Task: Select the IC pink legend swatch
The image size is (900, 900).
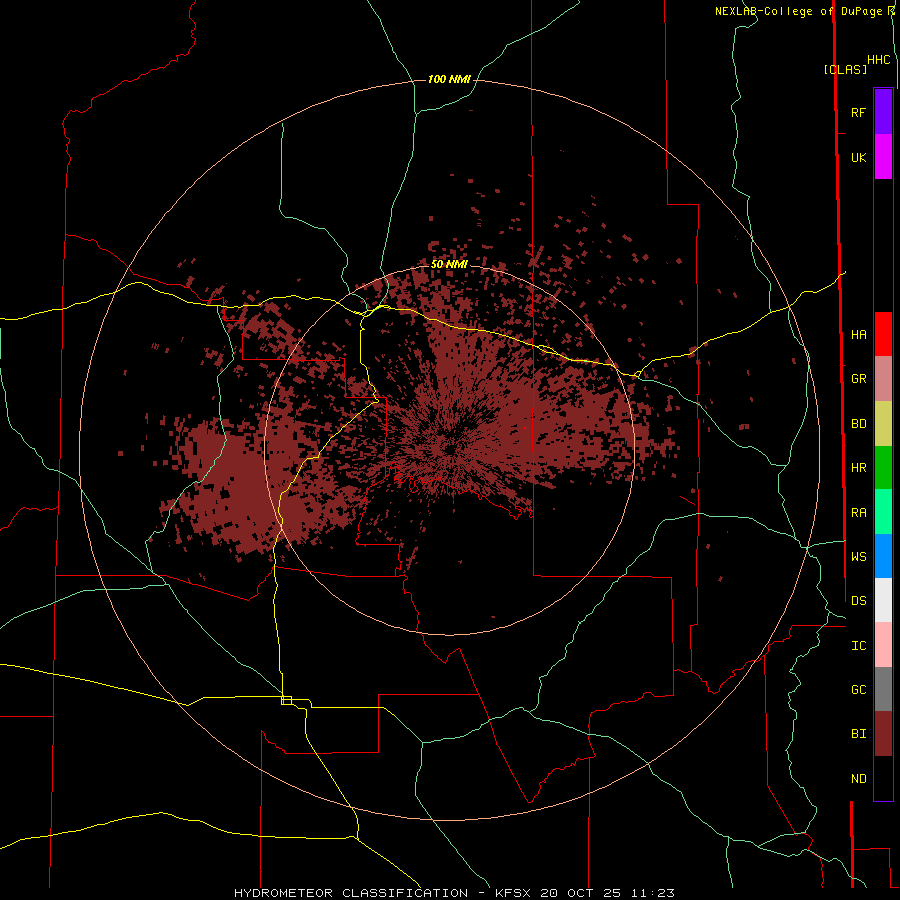Action: tap(883, 645)
